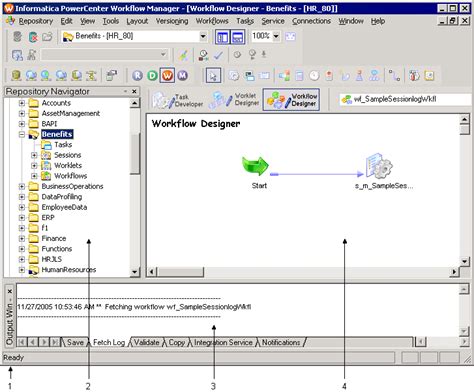Expand the Accounts folder node

22,103
